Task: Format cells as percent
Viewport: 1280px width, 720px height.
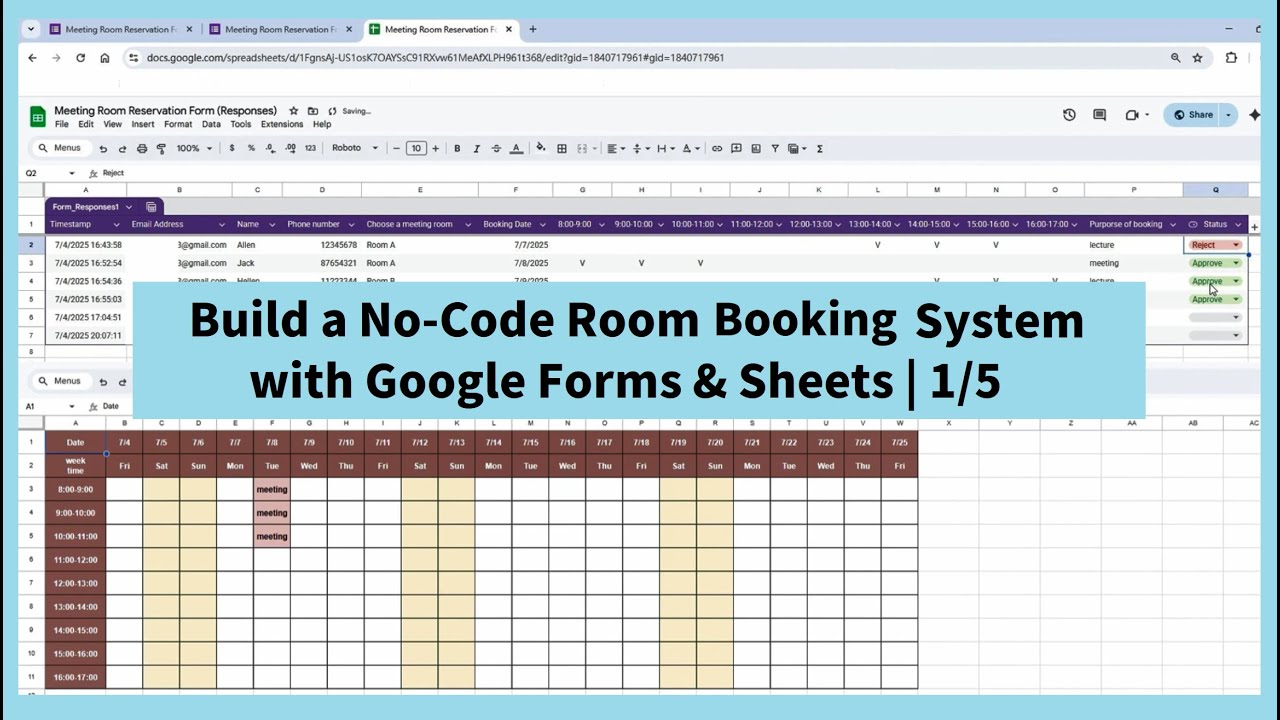Action: point(251,148)
